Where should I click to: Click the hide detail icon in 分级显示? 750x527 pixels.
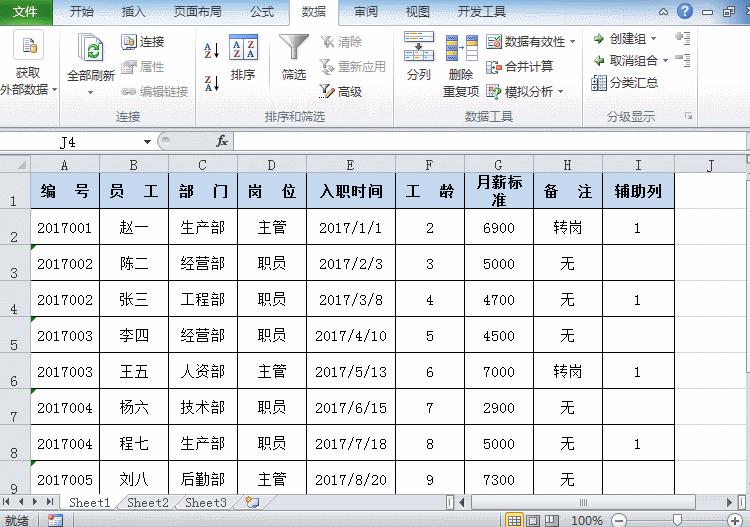pyautogui.click(x=683, y=60)
